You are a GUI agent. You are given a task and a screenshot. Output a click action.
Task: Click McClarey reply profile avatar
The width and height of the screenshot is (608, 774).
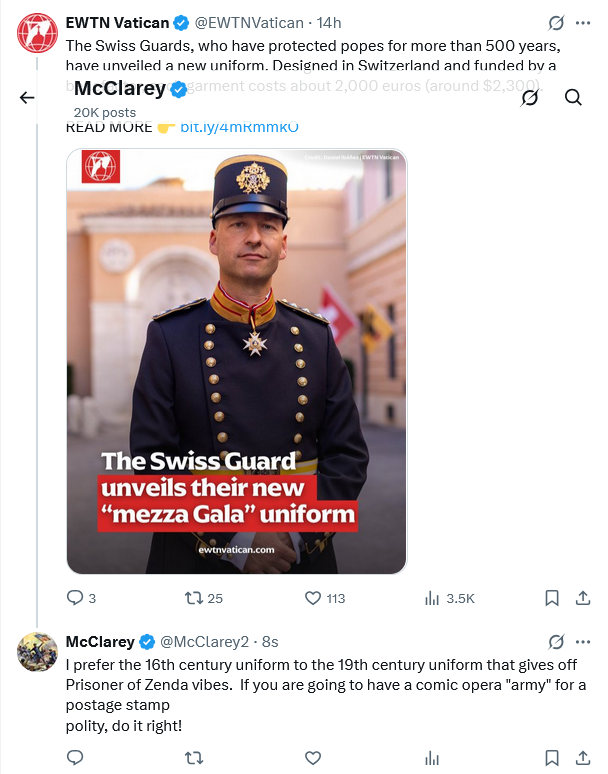pos(38,651)
